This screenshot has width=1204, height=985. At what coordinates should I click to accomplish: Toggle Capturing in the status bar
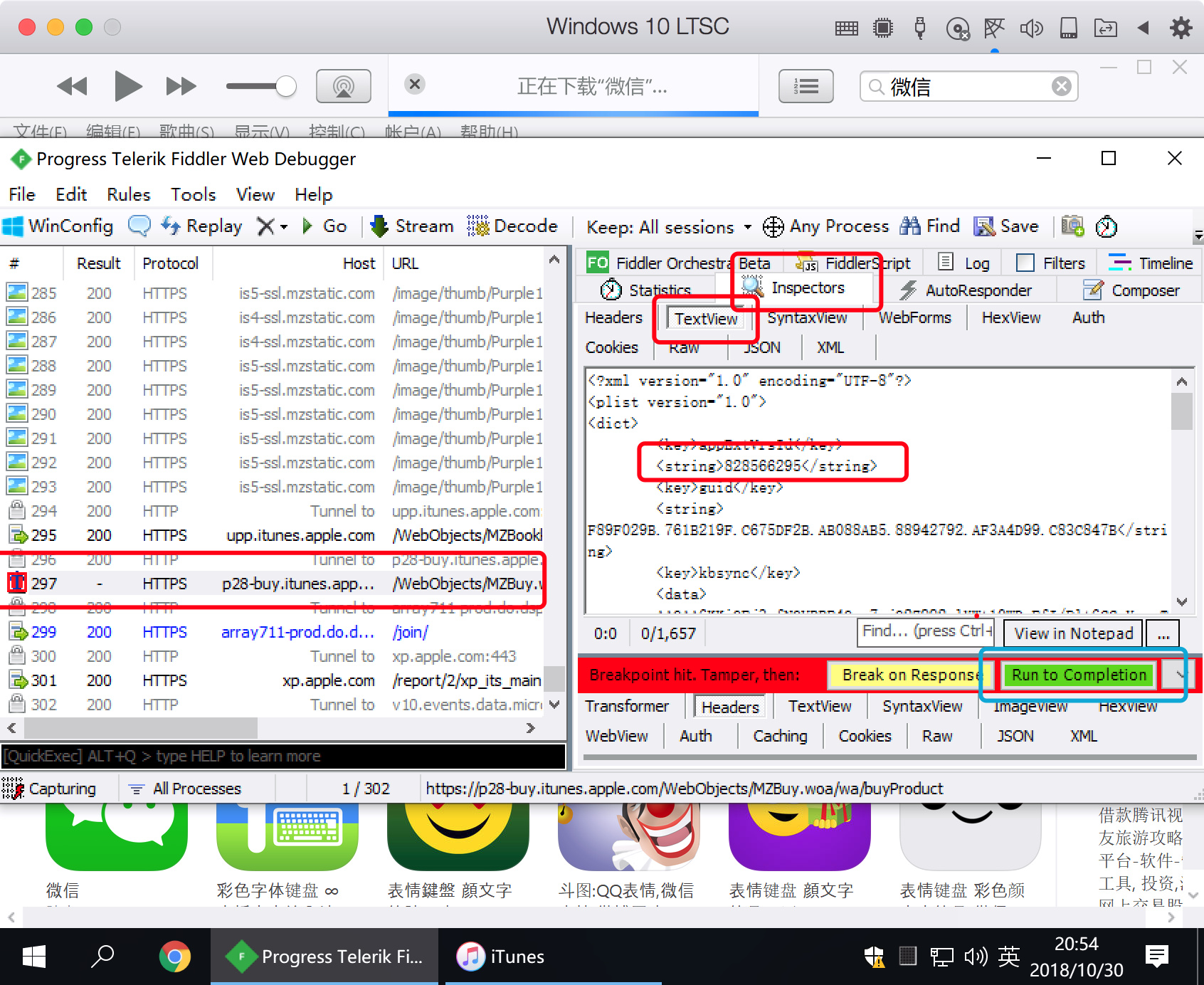(50, 789)
